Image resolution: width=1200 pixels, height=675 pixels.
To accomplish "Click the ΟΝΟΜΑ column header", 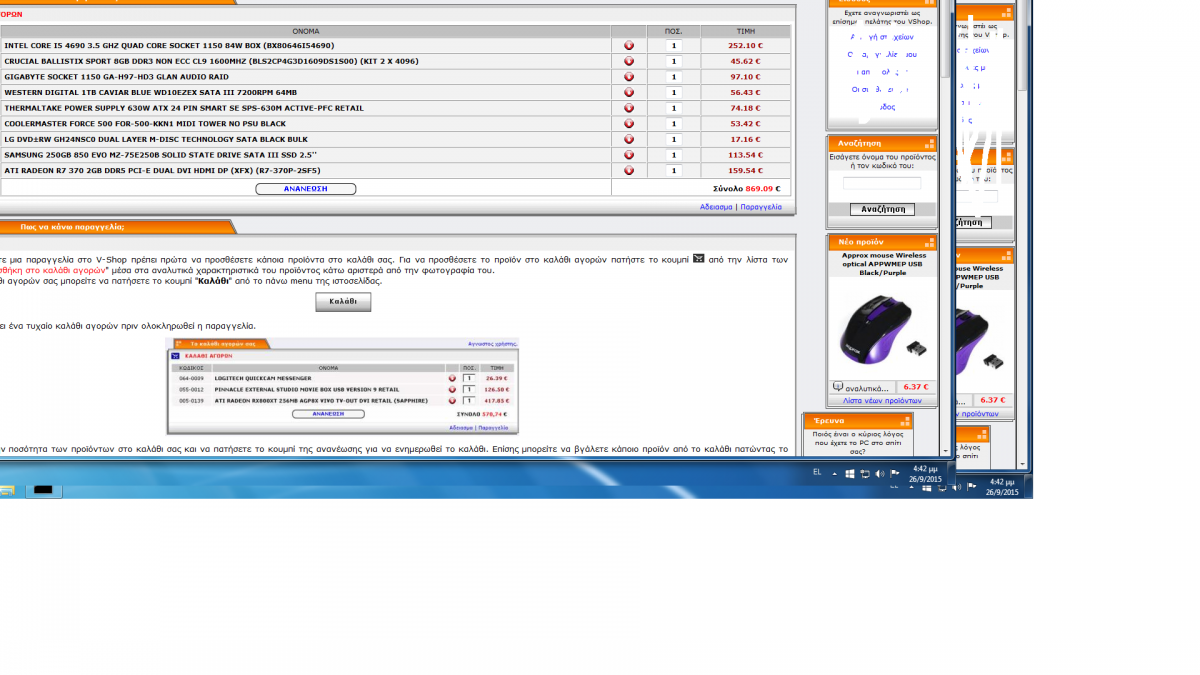I will [306, 31].
